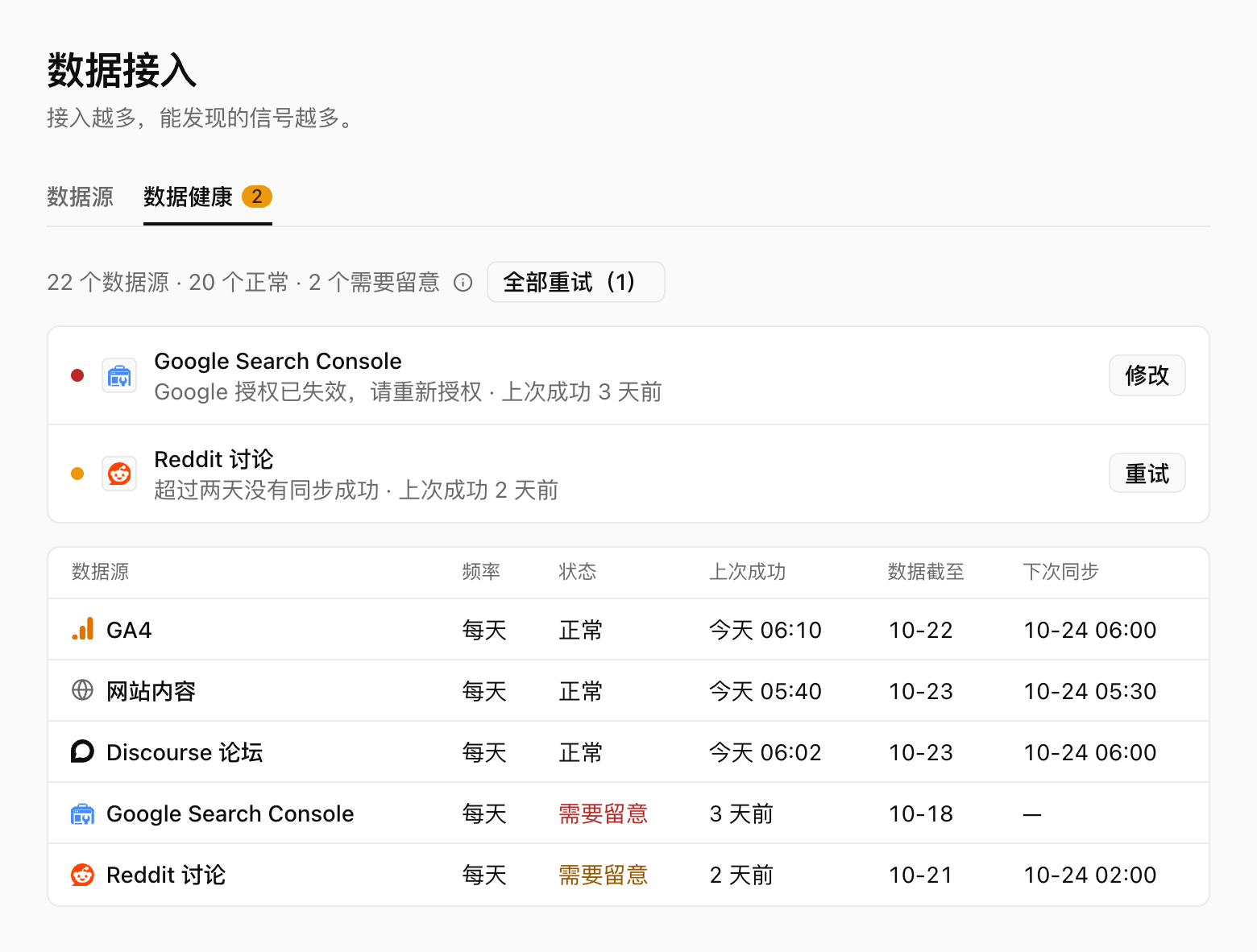Click 今天 05:40 in the 网站内容 row
The image size is (1257, 952).
coord(765,691)
